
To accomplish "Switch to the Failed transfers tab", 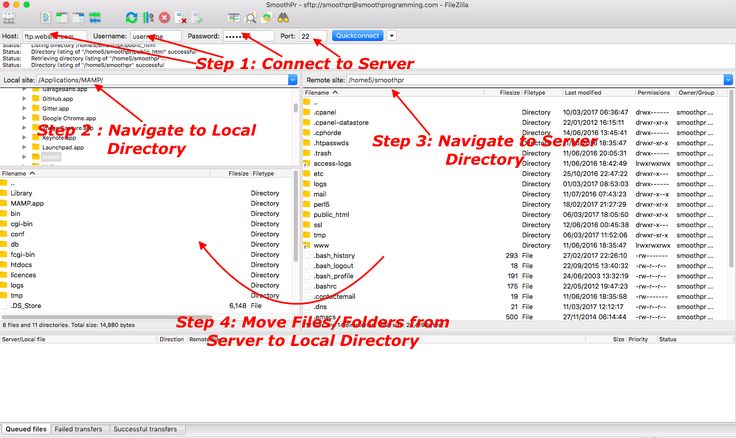I will tap(78, 429).
